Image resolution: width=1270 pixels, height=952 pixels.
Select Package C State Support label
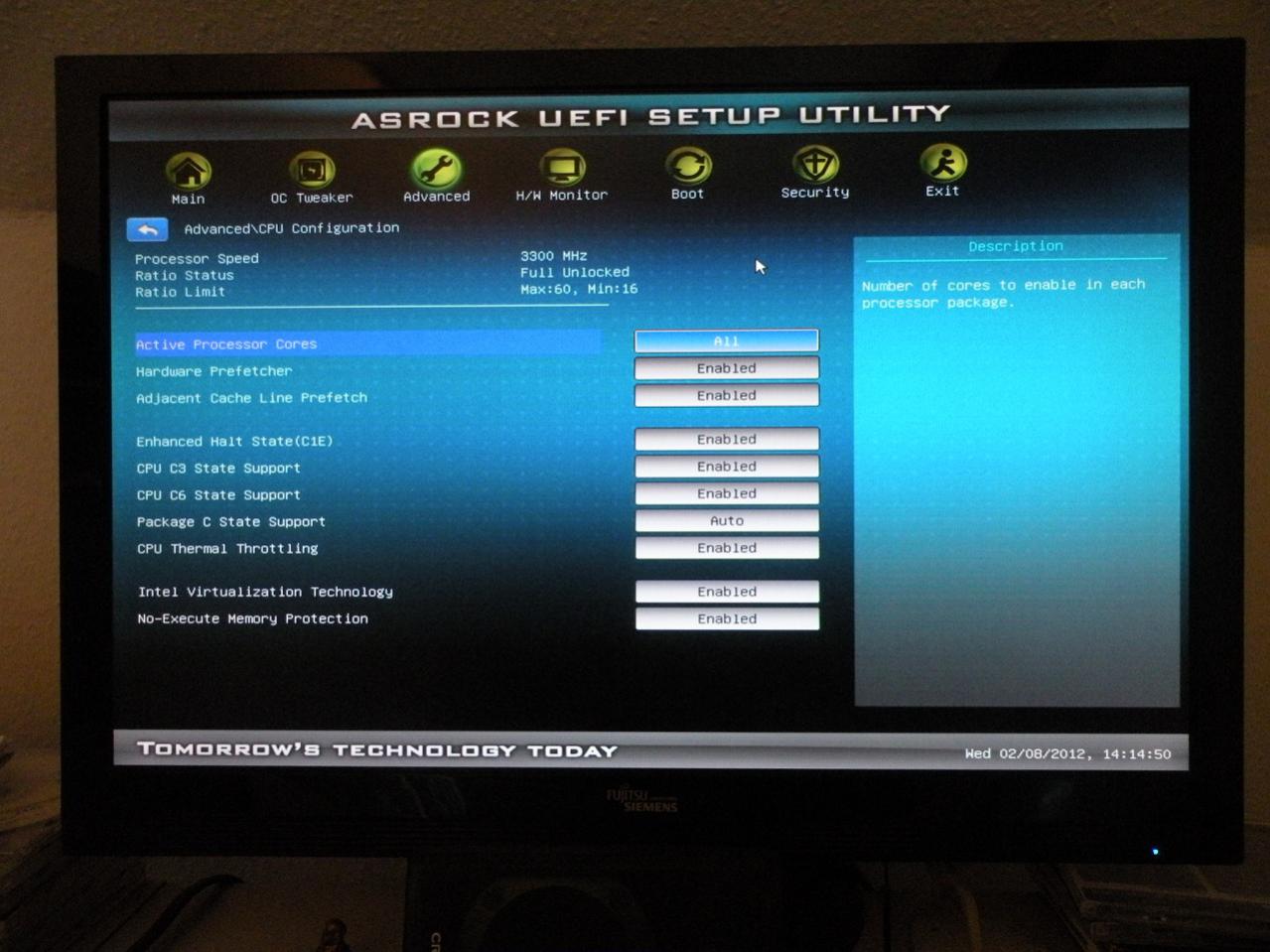(231, 522)
